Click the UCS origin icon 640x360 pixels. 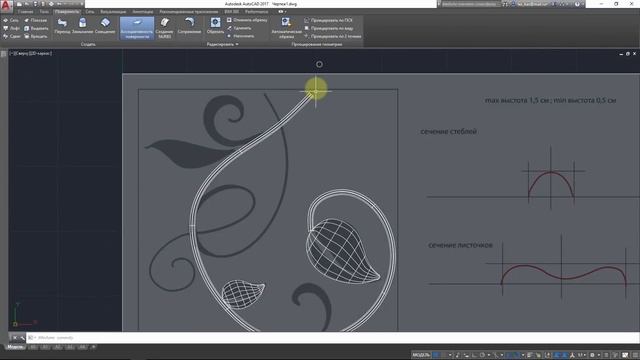(x=15, y=324)
